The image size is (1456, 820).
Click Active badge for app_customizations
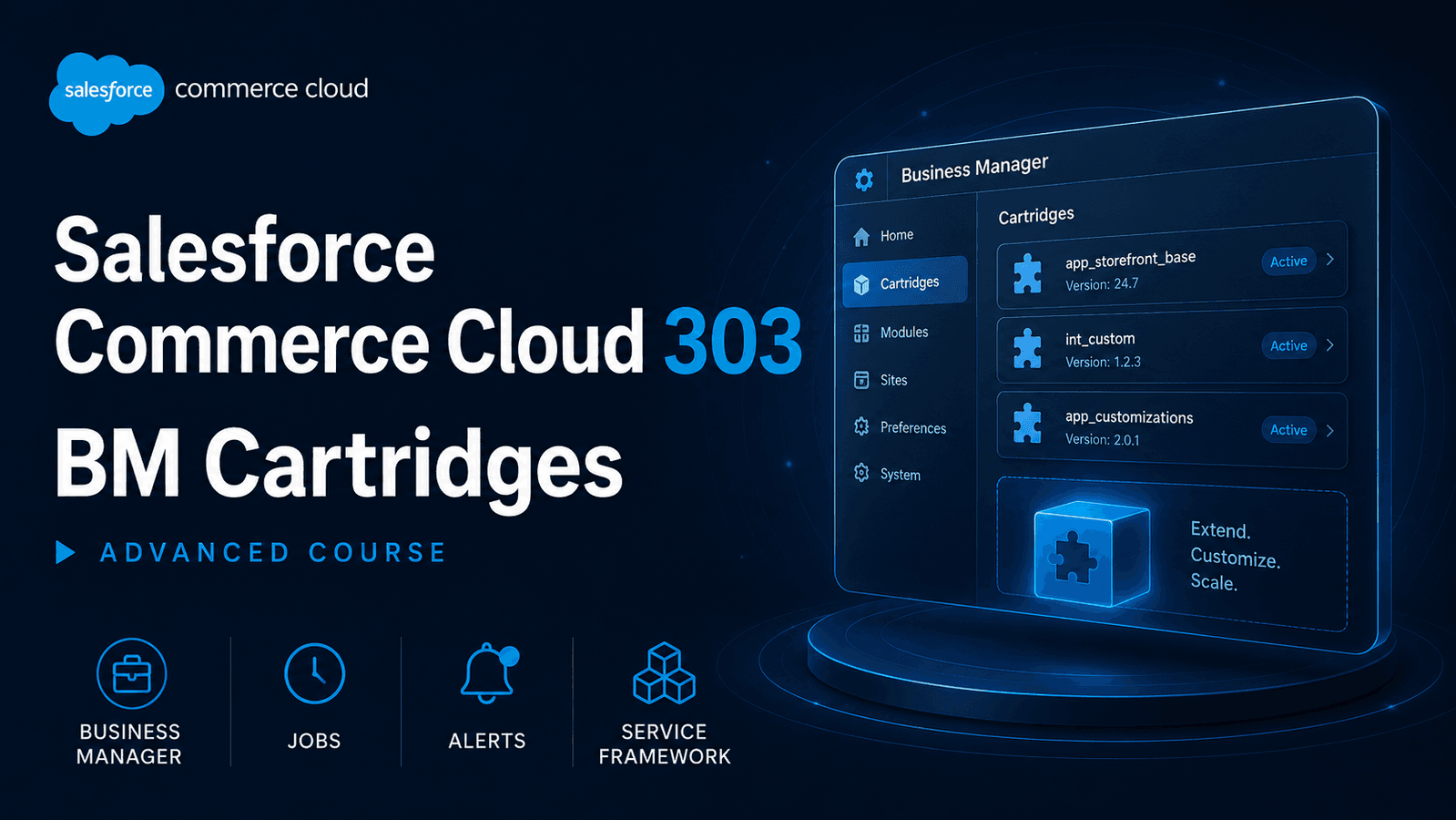tap(1288, 430)
